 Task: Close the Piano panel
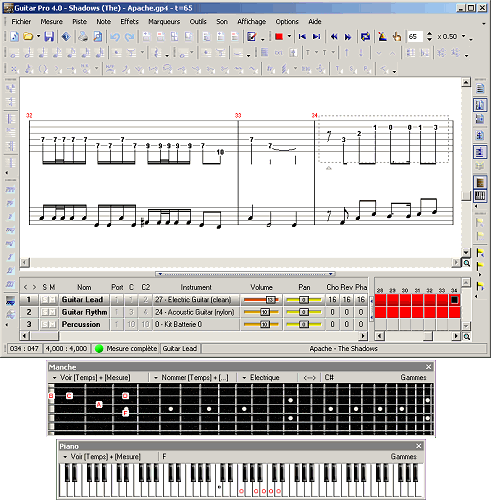click(x=419, y=446)
